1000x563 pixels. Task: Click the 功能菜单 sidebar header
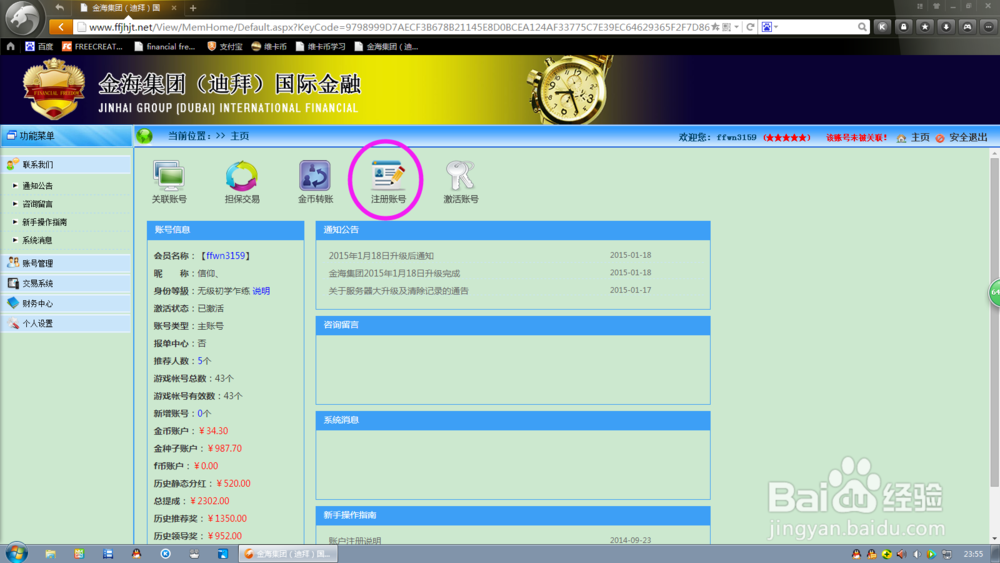[66, 136]
